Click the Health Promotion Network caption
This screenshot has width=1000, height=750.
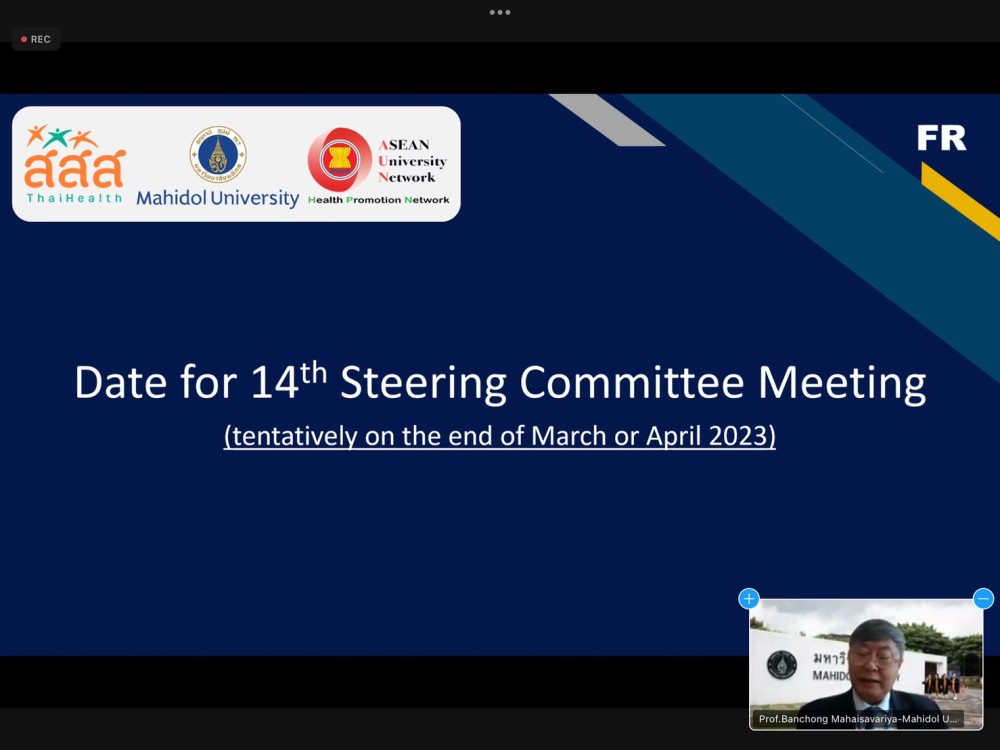pyautogui.click(x=378, y=200)
